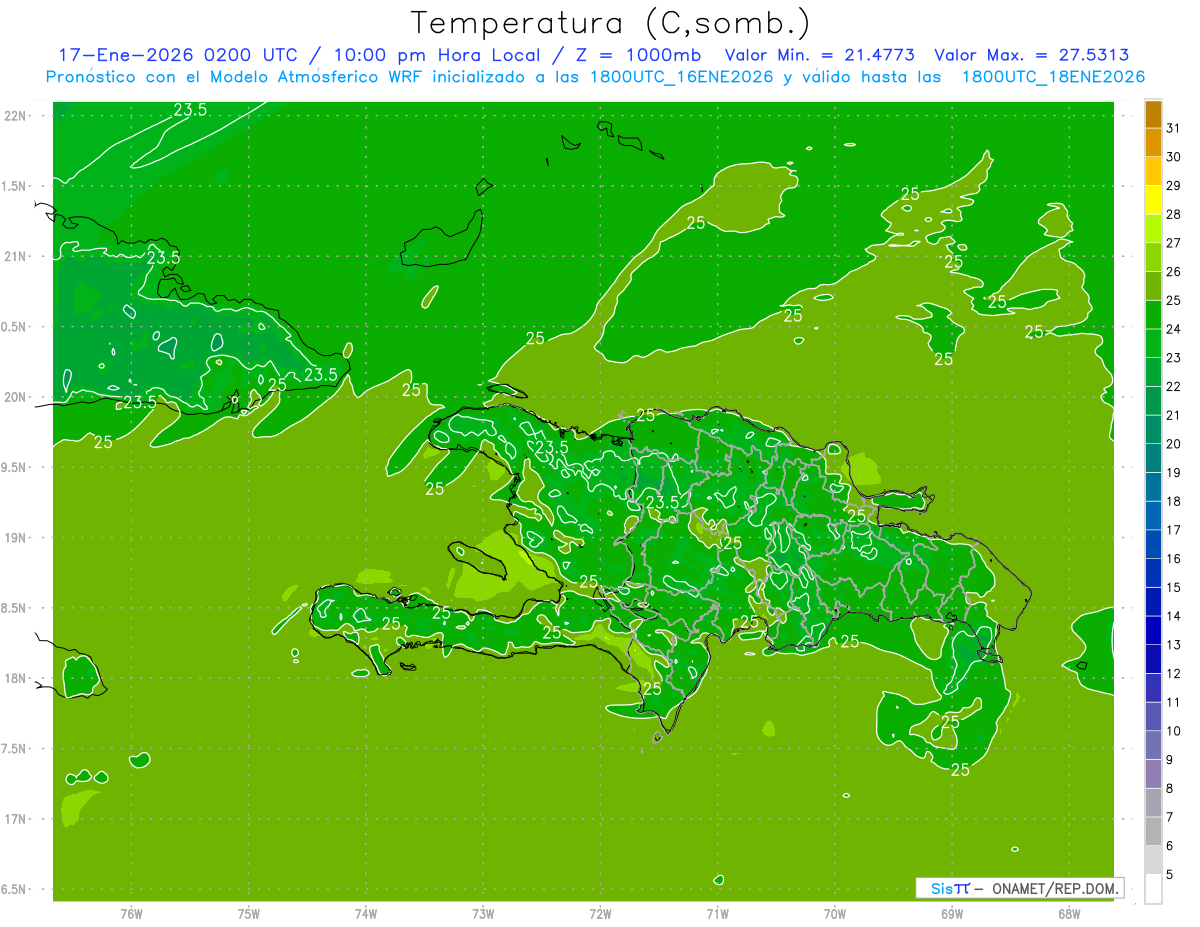Click the "18N" latitude axis label
Image resolution: width=1200 pixels, height=927 pixels.
click(x=16, y=678)
